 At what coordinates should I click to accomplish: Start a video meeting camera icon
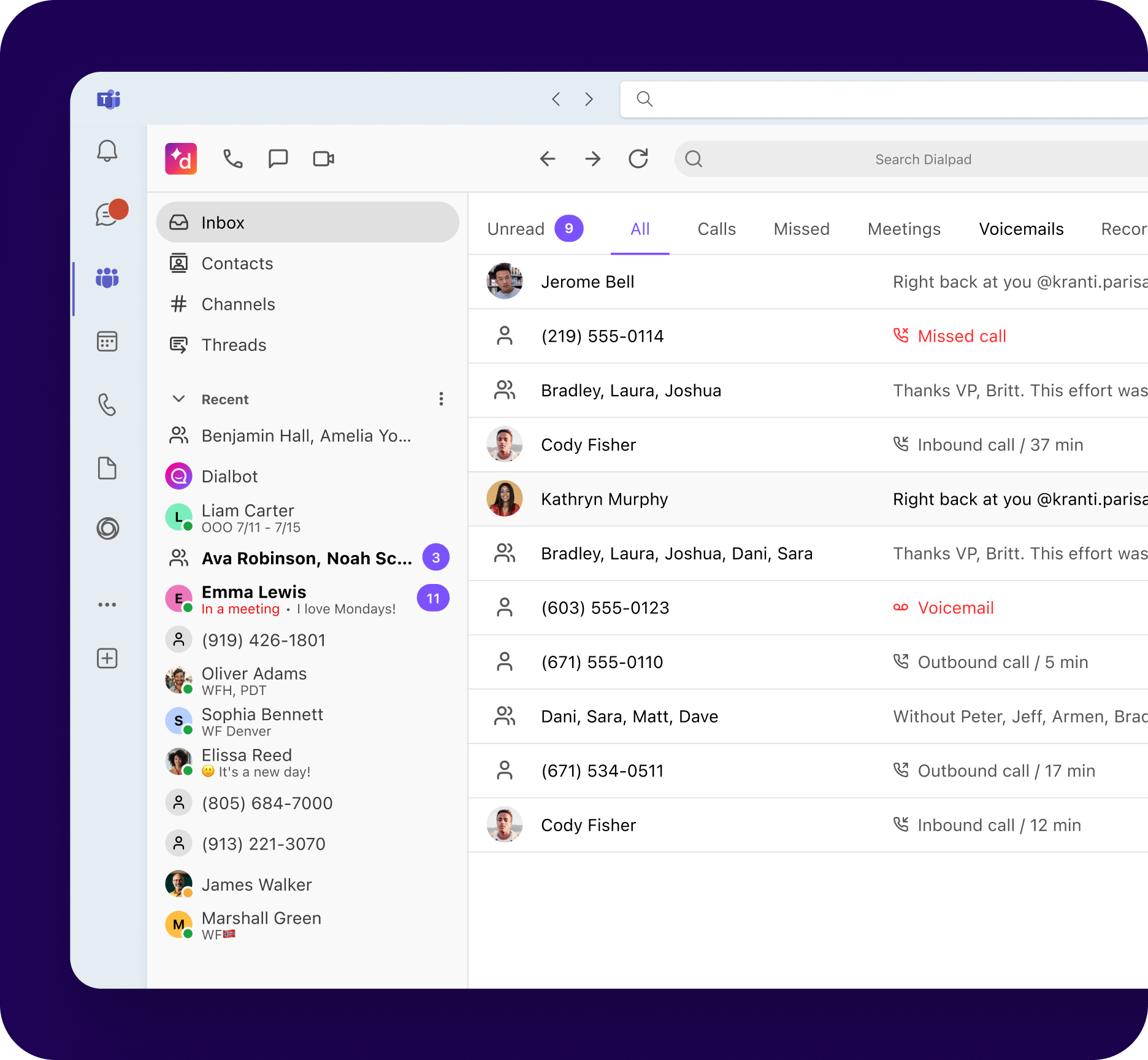point(323,159)
